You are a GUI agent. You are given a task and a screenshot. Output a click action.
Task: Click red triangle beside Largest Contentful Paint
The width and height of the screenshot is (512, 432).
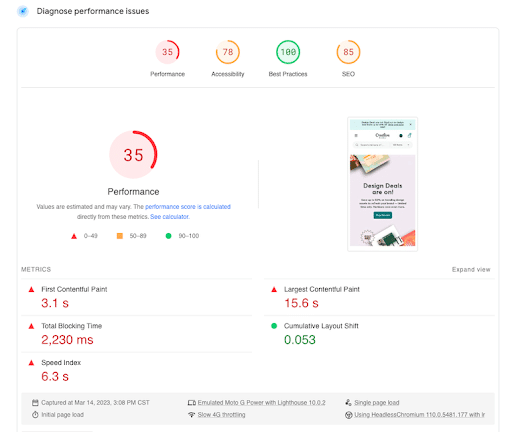tap(274, 289)
